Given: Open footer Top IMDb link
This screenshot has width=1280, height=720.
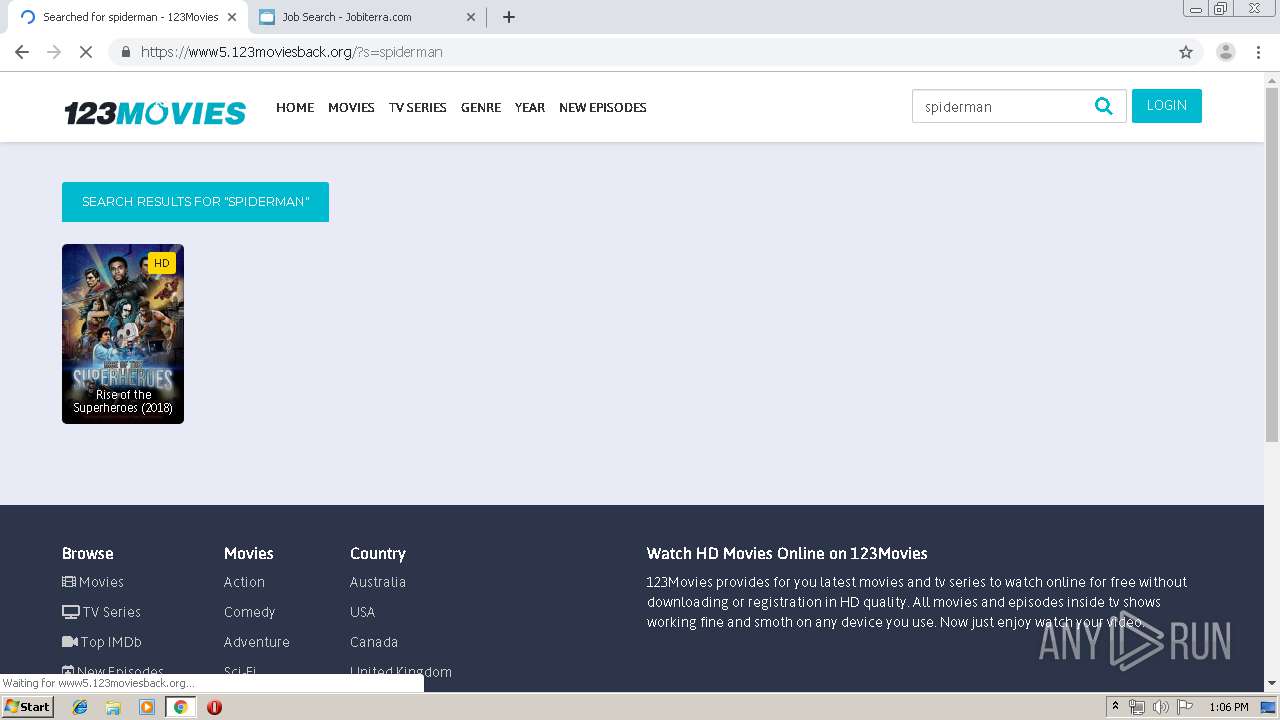Looking at the screenshot, I should 111,642.
